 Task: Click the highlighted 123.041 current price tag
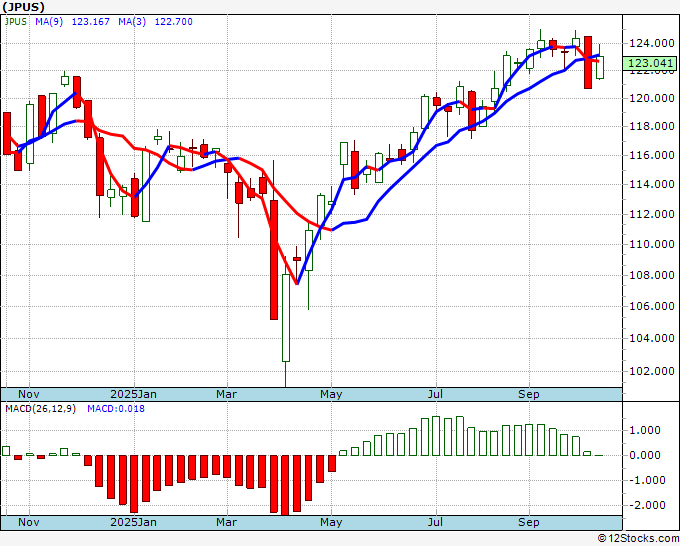pos(650,63)
